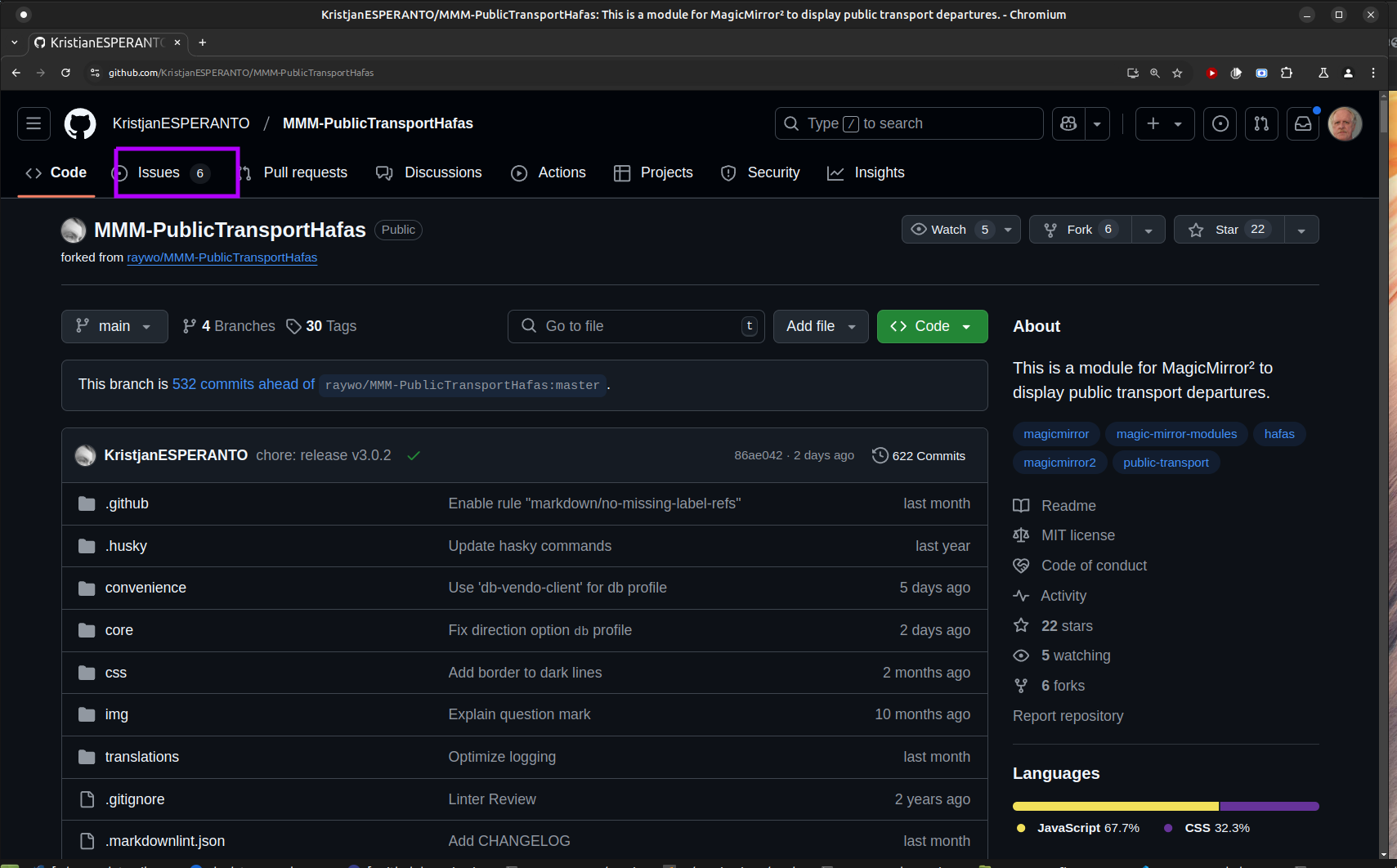Bookmark this page star icon

1177,73
